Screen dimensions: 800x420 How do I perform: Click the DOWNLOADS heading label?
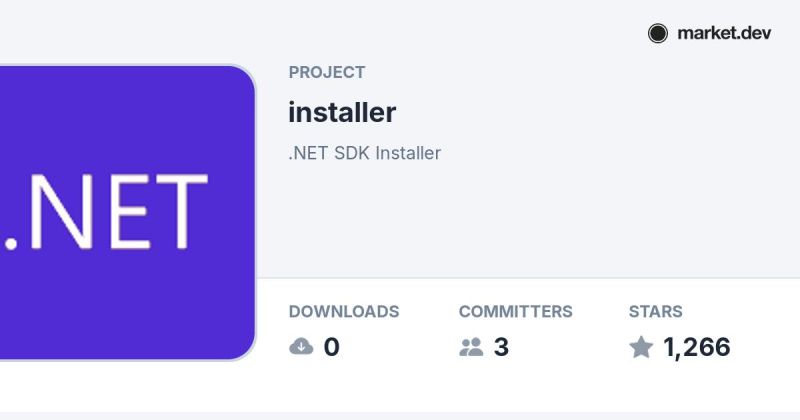[x=344, y=311]
